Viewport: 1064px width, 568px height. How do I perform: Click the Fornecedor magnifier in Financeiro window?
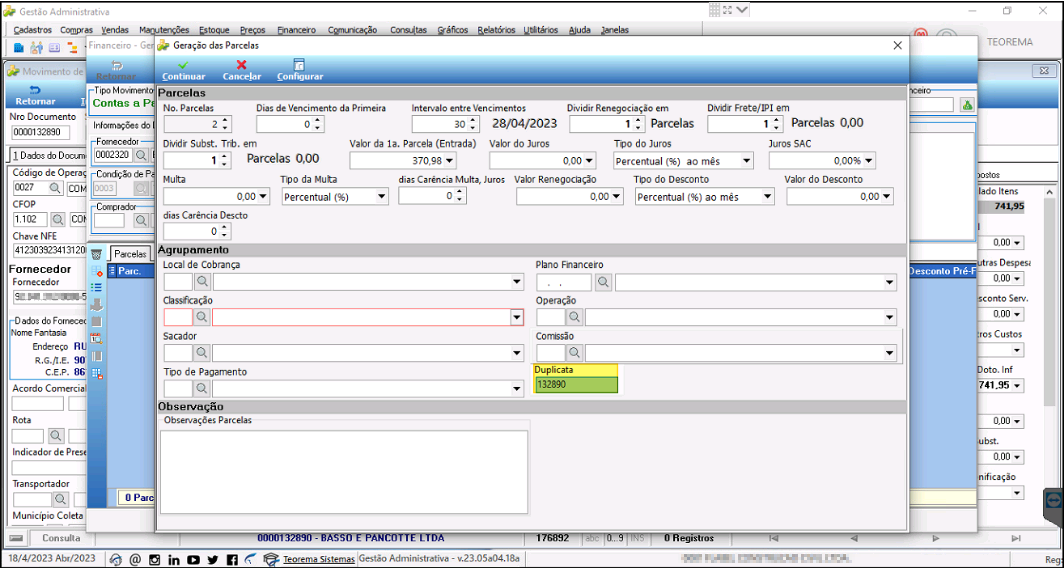(x=141, y=155)
